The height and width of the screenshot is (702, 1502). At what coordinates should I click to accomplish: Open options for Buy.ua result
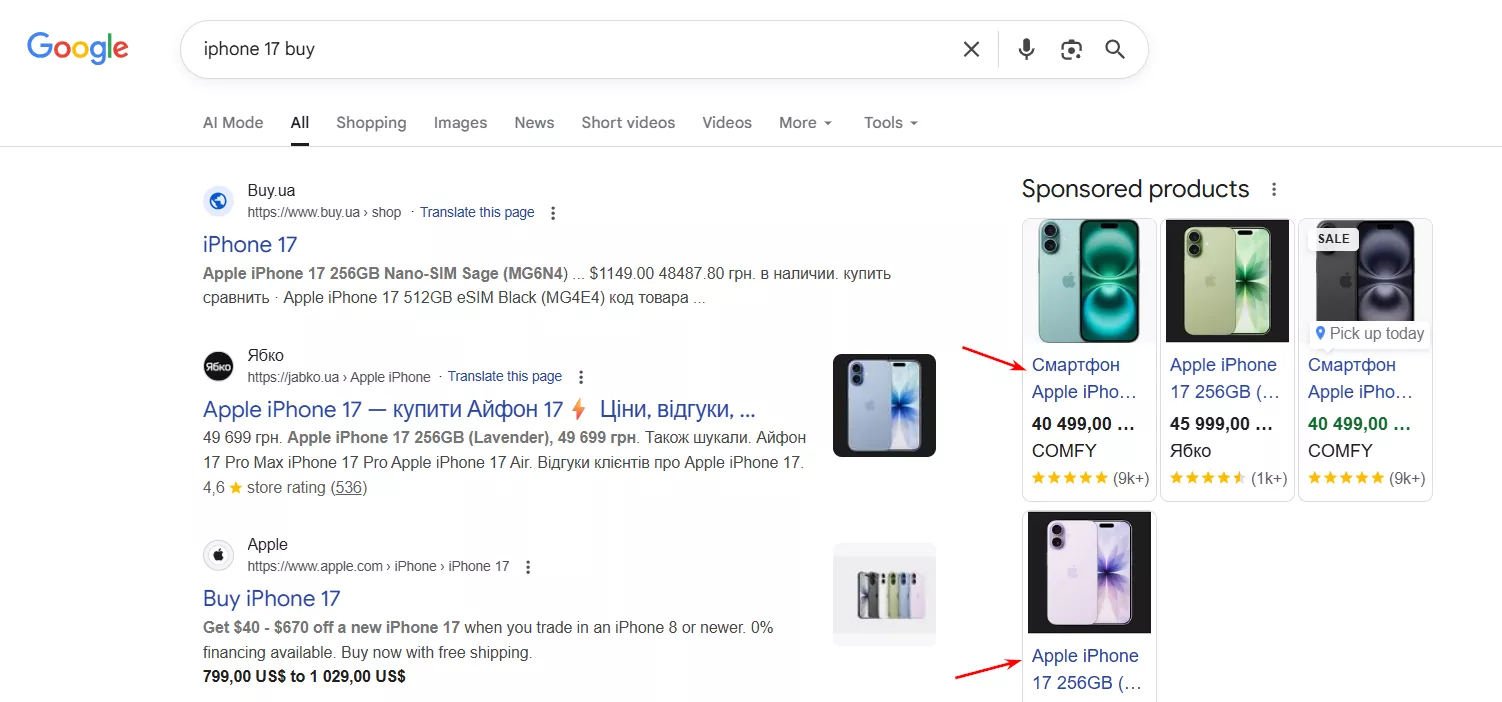pyautogui.click(x=553, y=213)
